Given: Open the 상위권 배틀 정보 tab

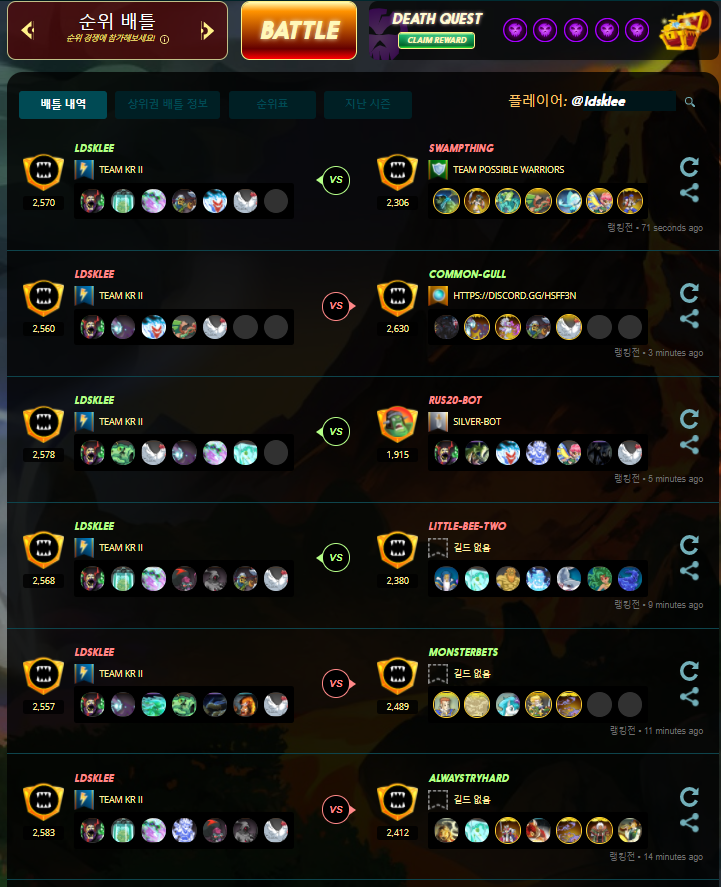Looking at the screenshot, I should pos(167,105).
